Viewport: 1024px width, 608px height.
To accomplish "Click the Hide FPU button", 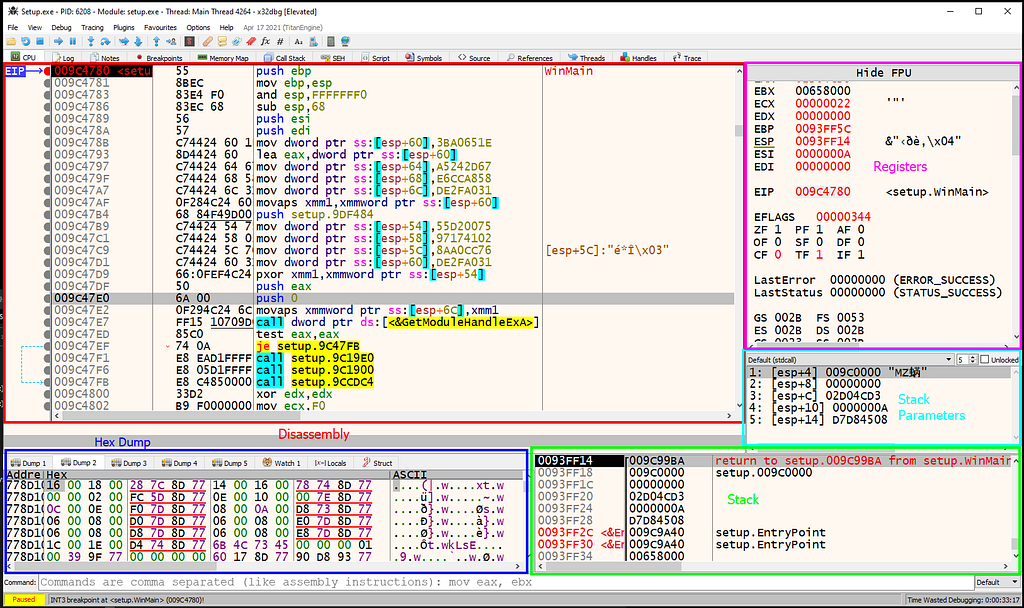I will 883,72.
